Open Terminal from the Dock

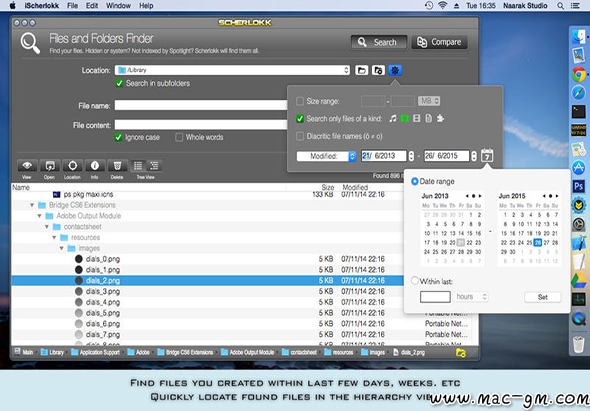click(579, 112)
